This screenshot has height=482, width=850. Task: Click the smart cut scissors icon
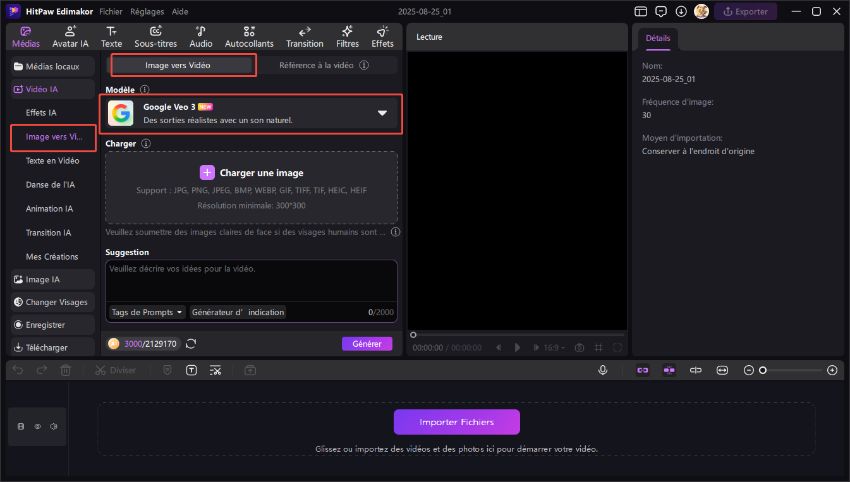pos(216,370)
